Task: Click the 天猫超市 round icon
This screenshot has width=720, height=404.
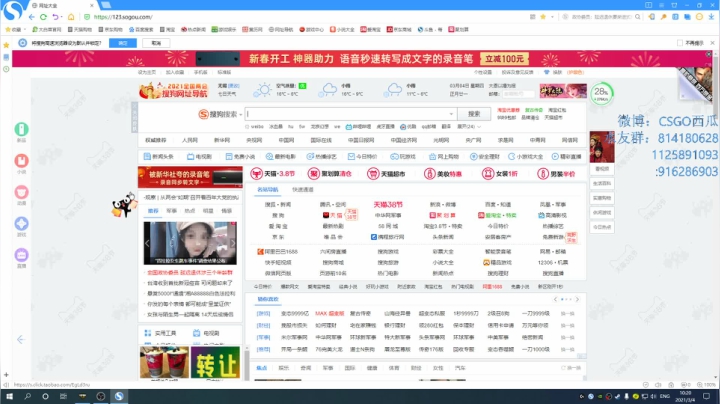Action: click(x=372, y=174)
